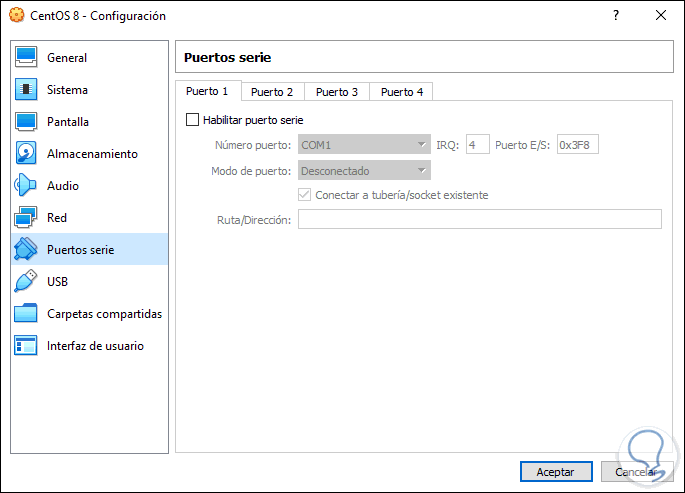Toggle Conectar a tubería/socket existente checkbox
The image size is (685, 493).
[306, 195]
